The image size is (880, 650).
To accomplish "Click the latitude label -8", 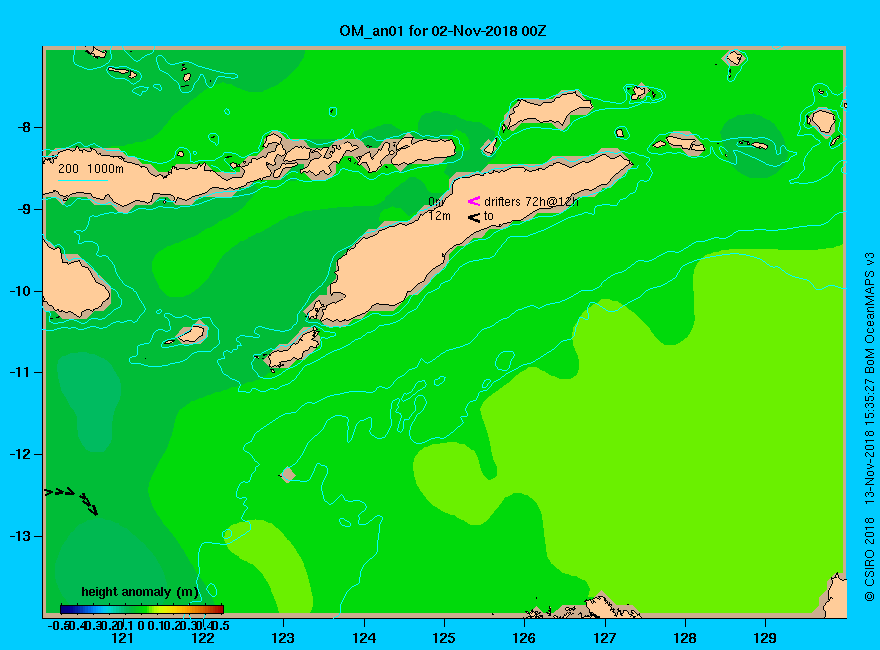I will pos(24,127).
